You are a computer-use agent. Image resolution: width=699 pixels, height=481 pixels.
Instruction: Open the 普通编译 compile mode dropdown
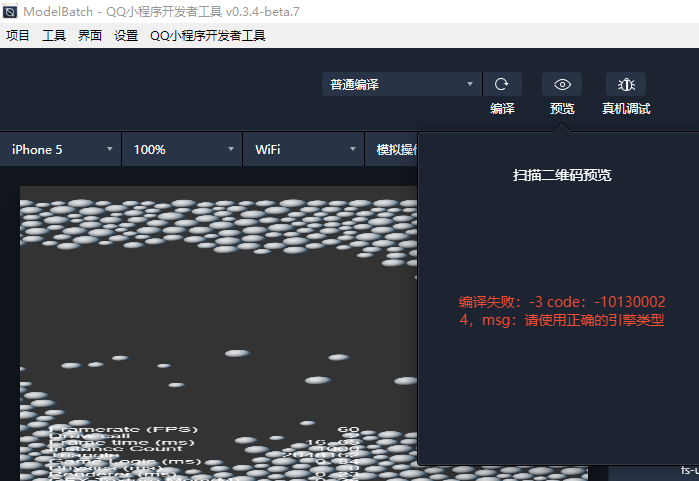click(402, 84)
